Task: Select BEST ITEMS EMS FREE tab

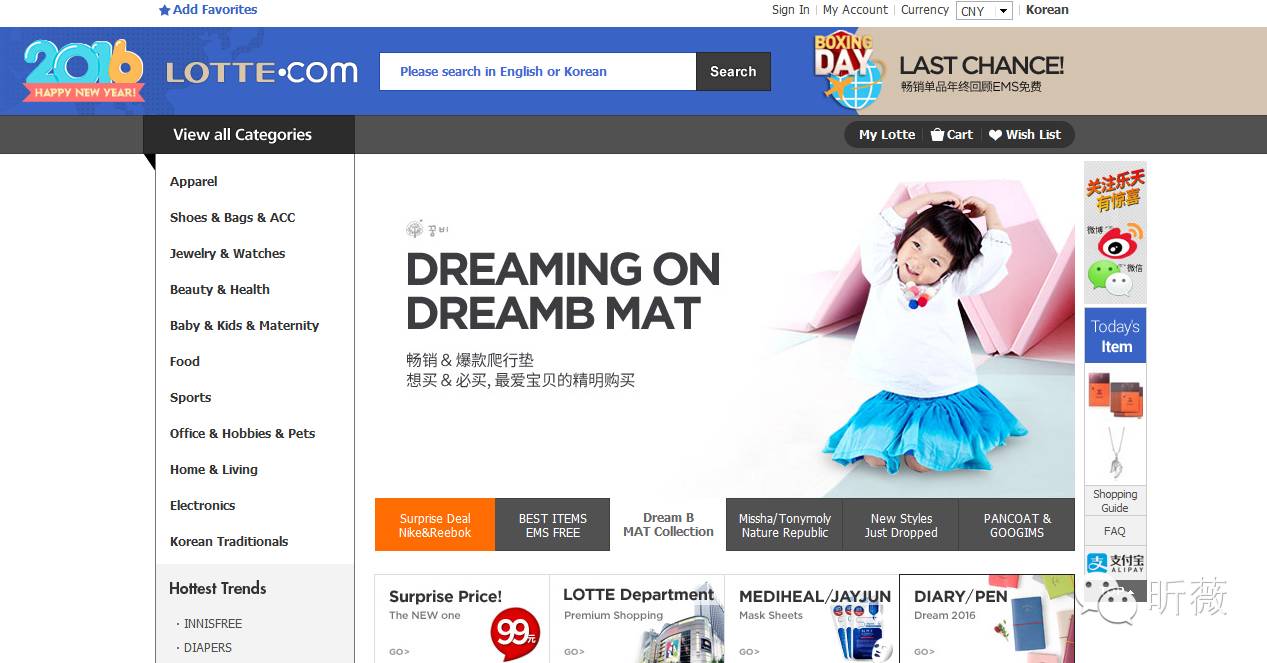Action: (553, 525)
